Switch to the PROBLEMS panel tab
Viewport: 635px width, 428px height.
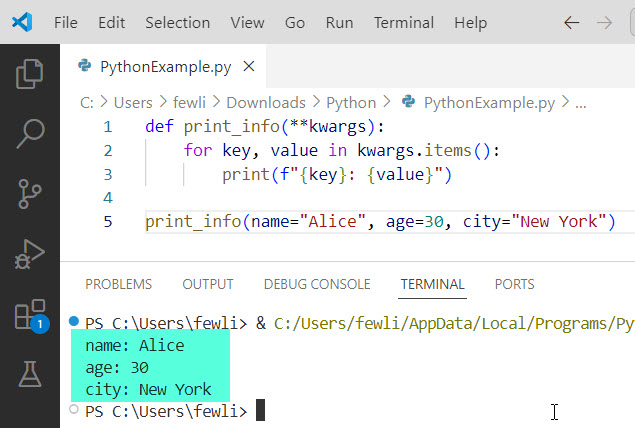118,284
